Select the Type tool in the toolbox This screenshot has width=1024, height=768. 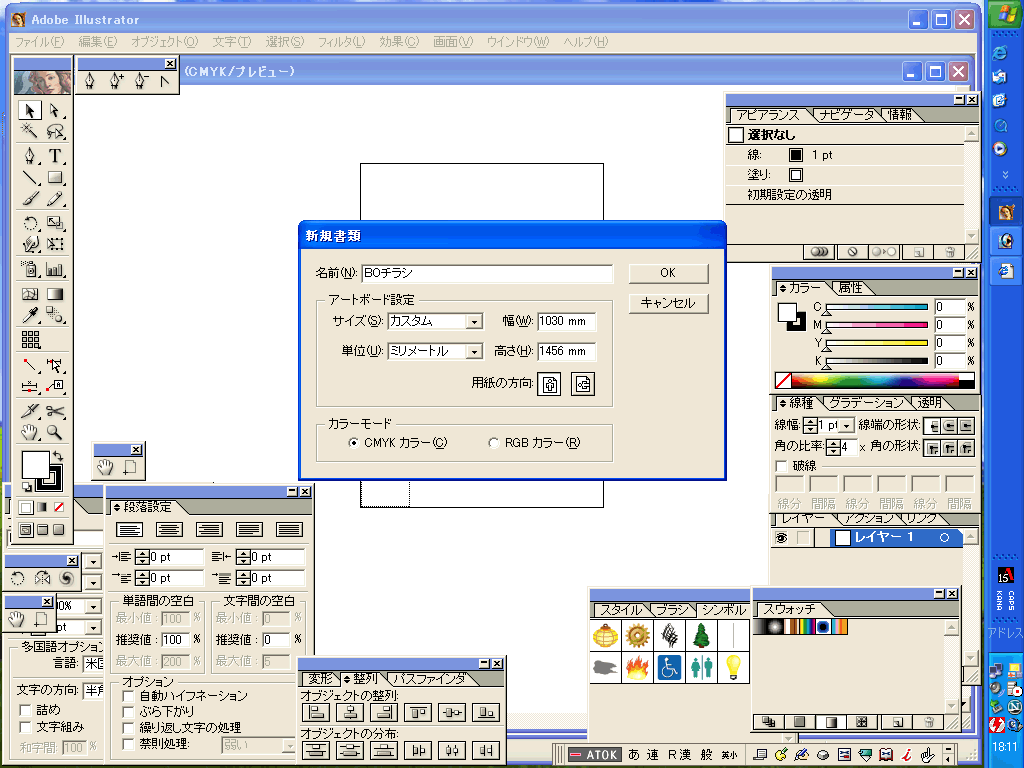(56, 156)
